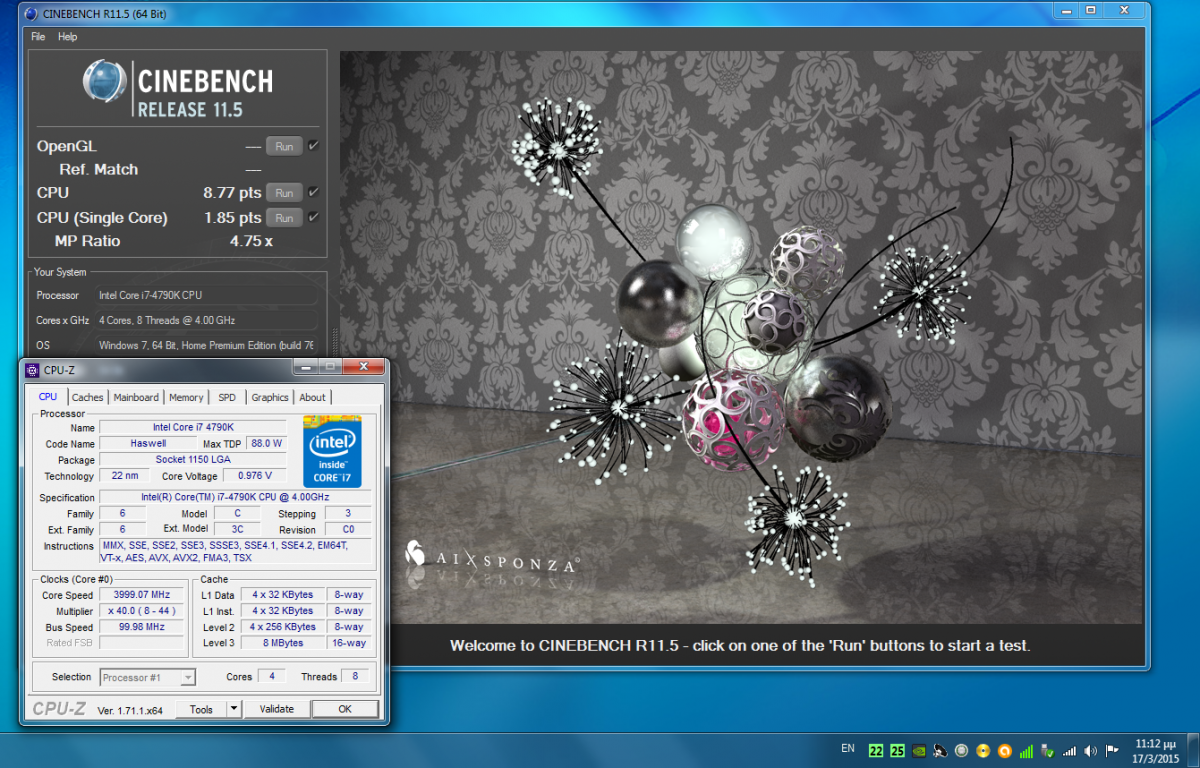
Task: Run the OpenGL benchmark
Action: 284,146
